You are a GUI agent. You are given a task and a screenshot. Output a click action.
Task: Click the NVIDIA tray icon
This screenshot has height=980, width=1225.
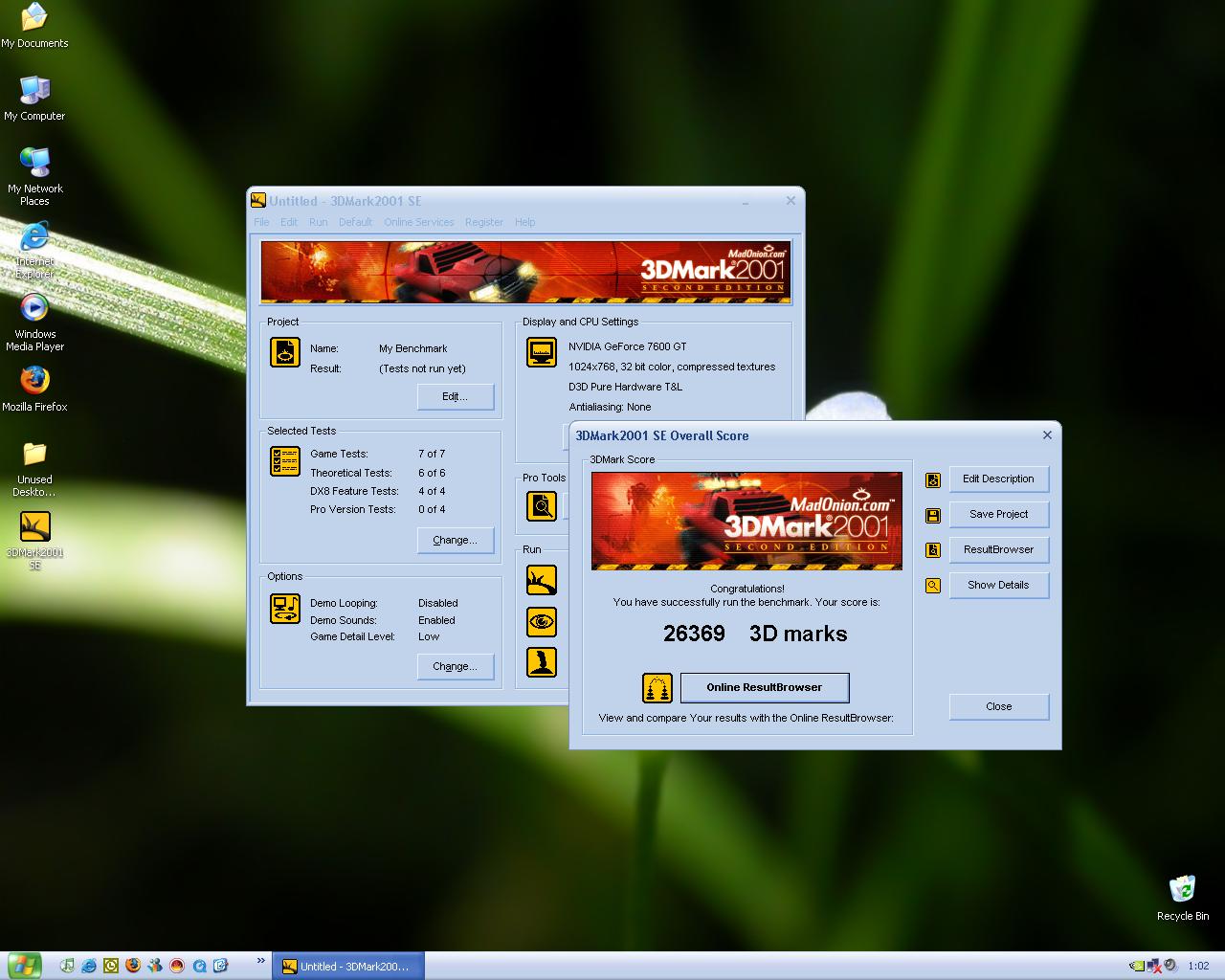pyautogui.click(x=1137, y=966)
